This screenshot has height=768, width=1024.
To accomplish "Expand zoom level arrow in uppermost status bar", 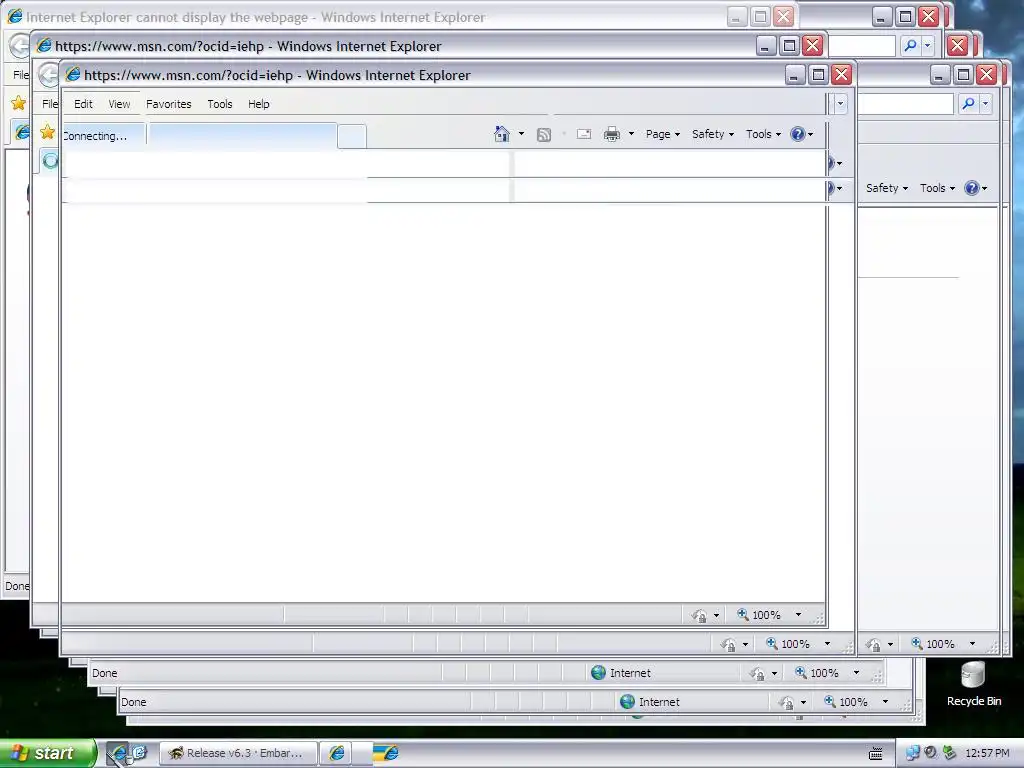I will click(x=798, y=615).
